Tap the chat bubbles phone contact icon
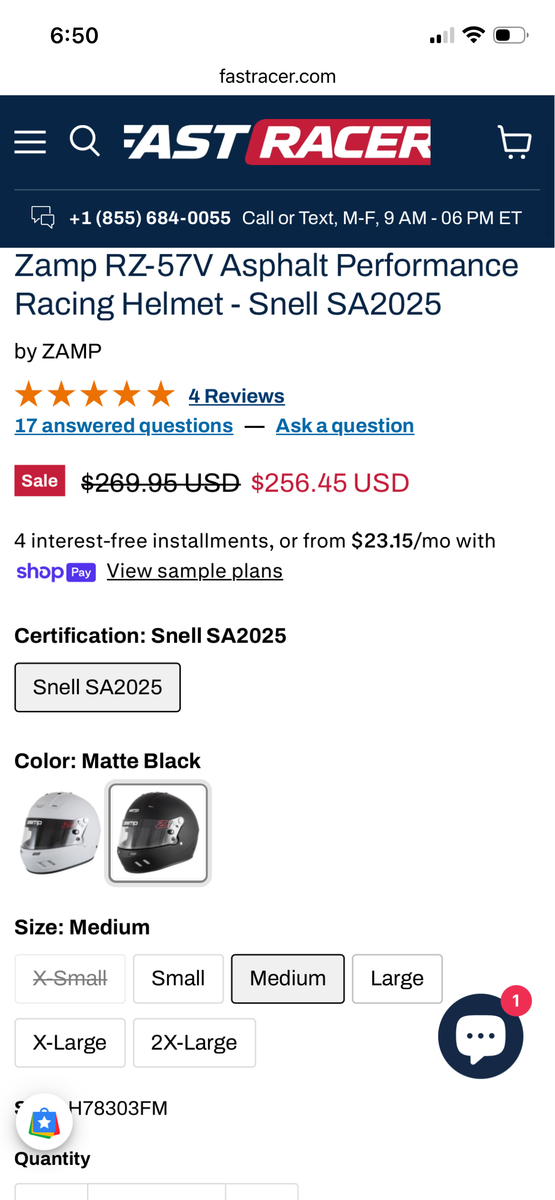The image size is (555, 1200). pyautogui.click(x=43, y=217)
